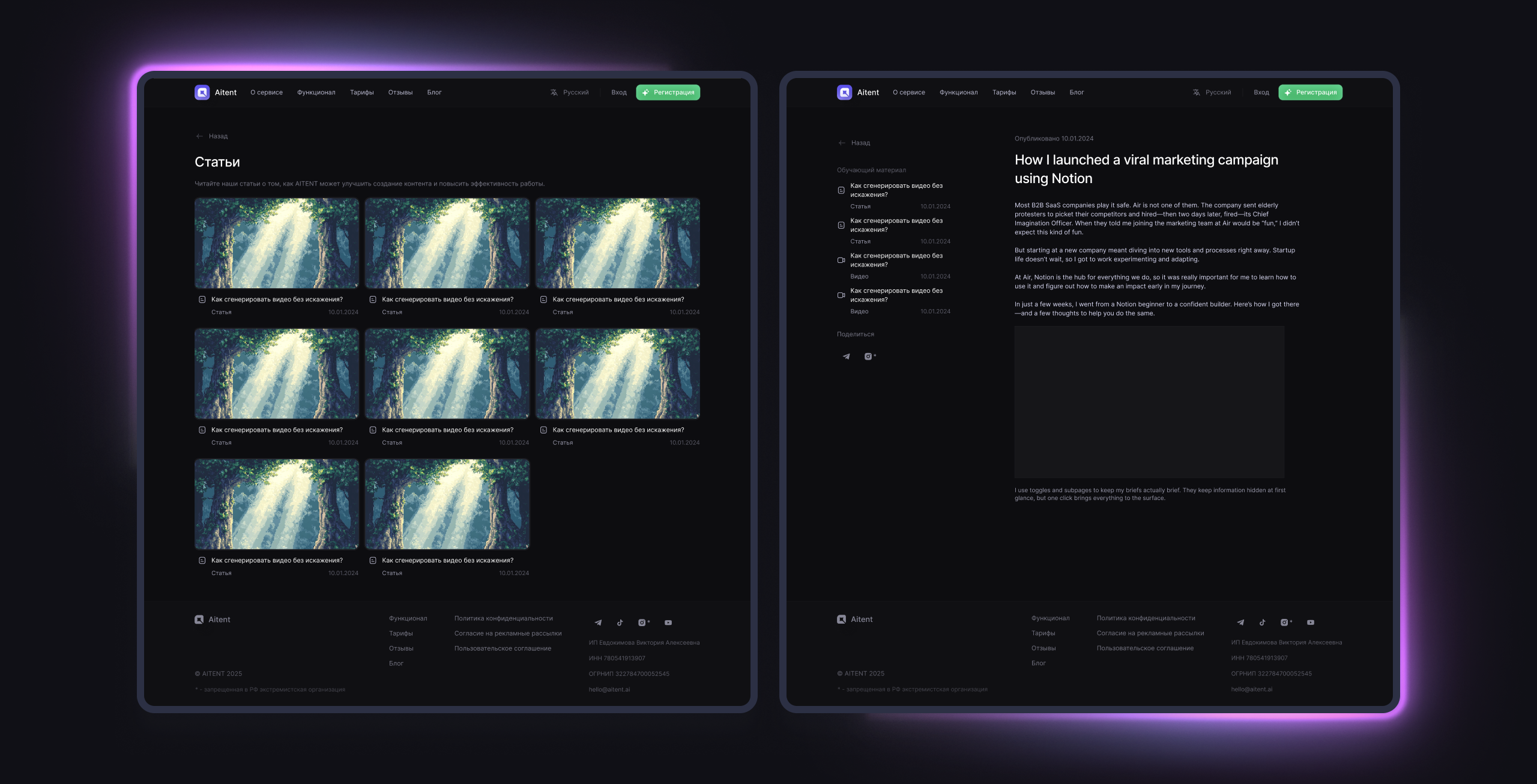Open TikTok icon in Статьи page footer
The image size is (1537, 784).
[x=620, y=623]
